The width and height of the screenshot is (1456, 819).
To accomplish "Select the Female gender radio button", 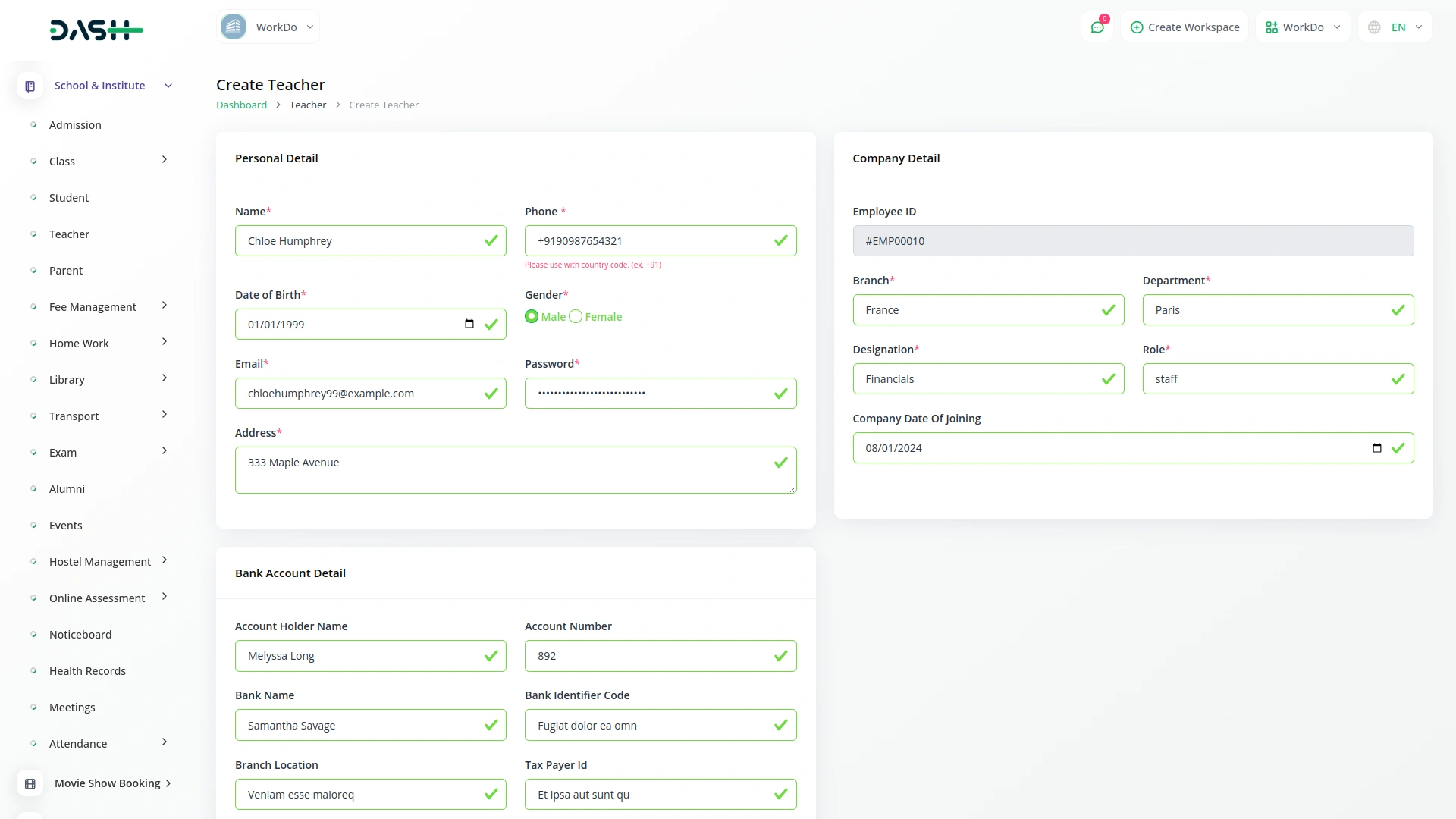I will pos(576,317).
